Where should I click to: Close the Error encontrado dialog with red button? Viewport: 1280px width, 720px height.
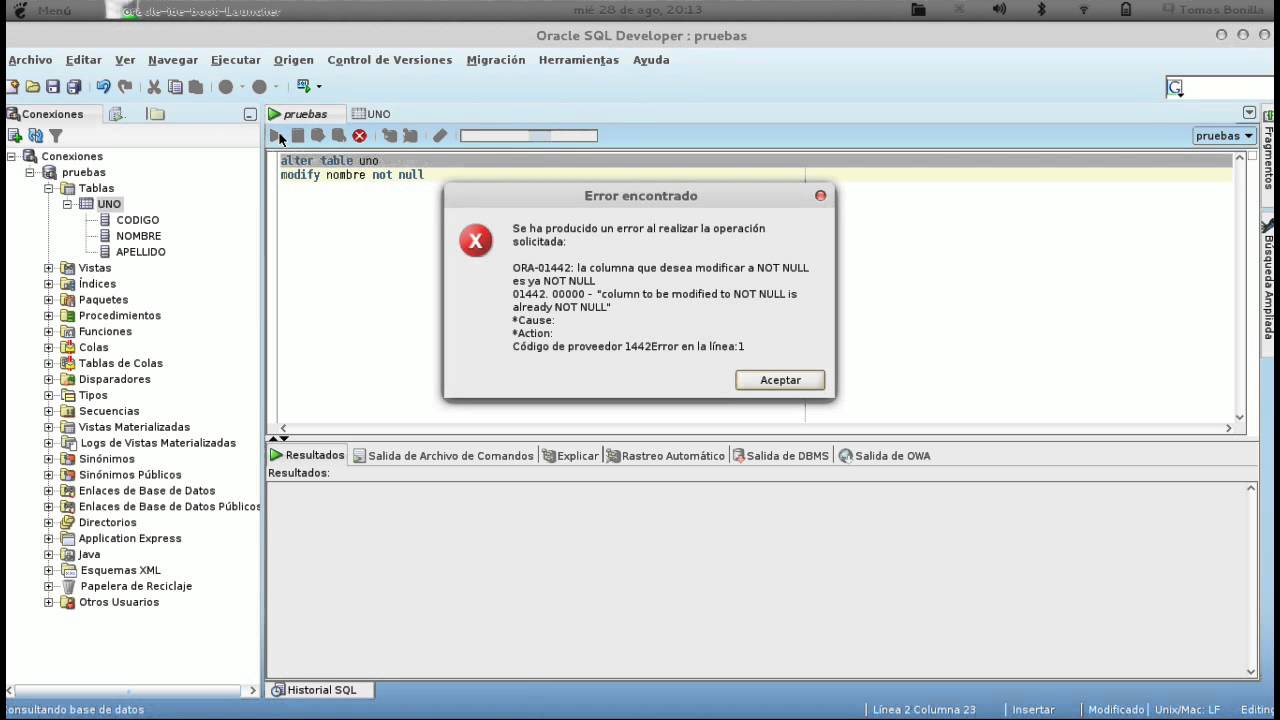[821, 196]
